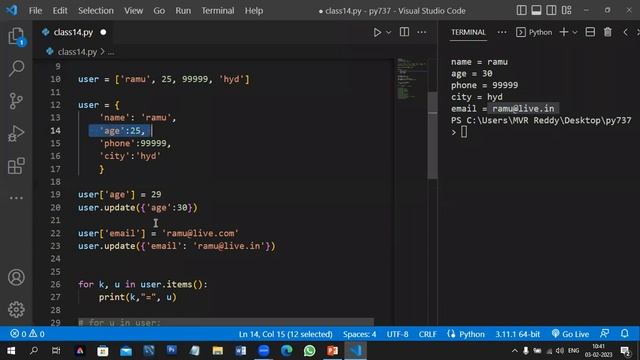This screenshot has width=640, height=360.
Task: Open Customize Layout options
Action: coord(567,10)
